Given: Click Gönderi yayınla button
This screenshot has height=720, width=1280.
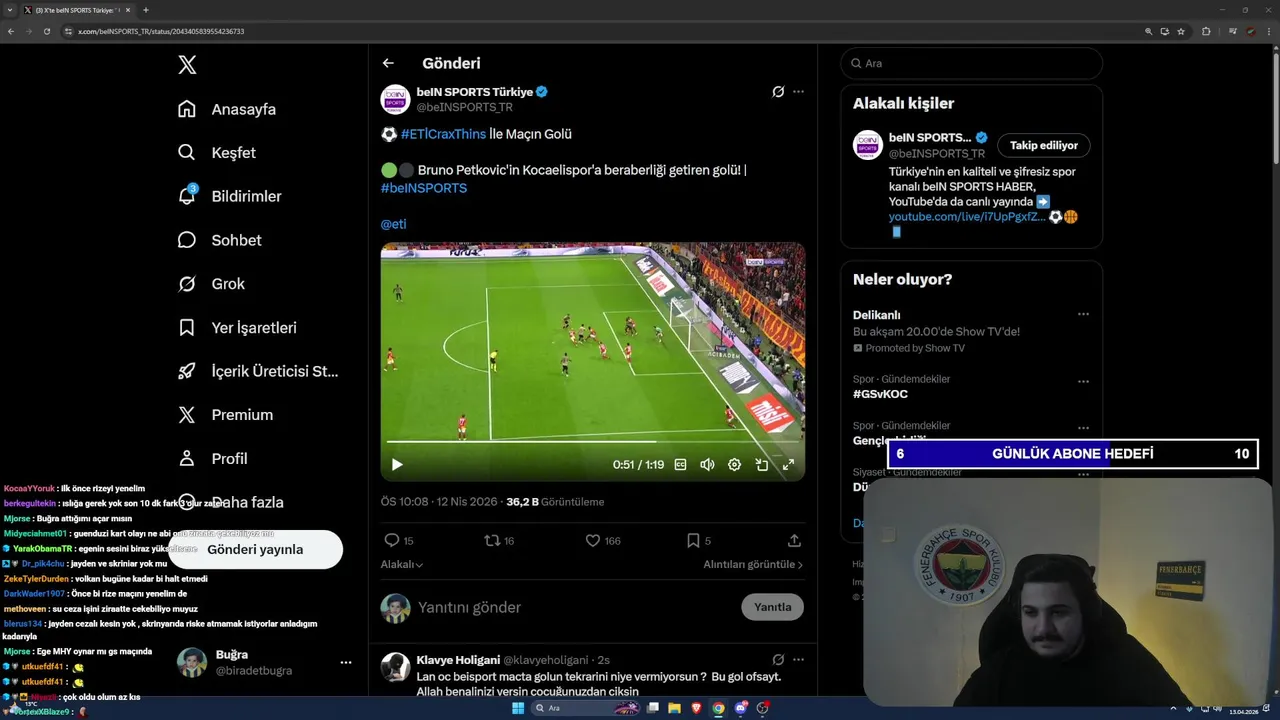Looking at the screenshot, I should [x=255, y=549].
